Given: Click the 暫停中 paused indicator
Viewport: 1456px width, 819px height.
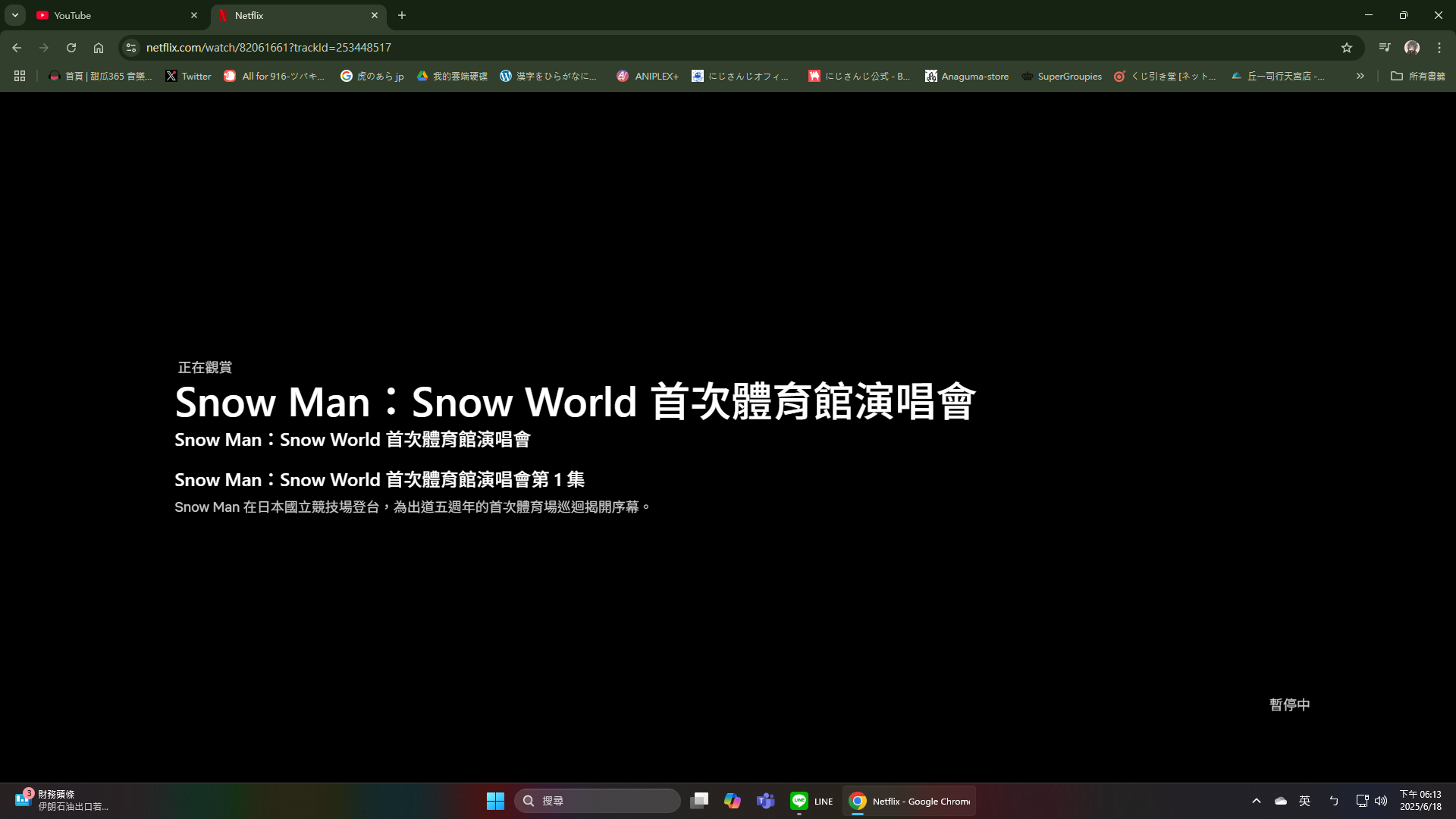Looking at the screenshot, I should click(1290, 704).
